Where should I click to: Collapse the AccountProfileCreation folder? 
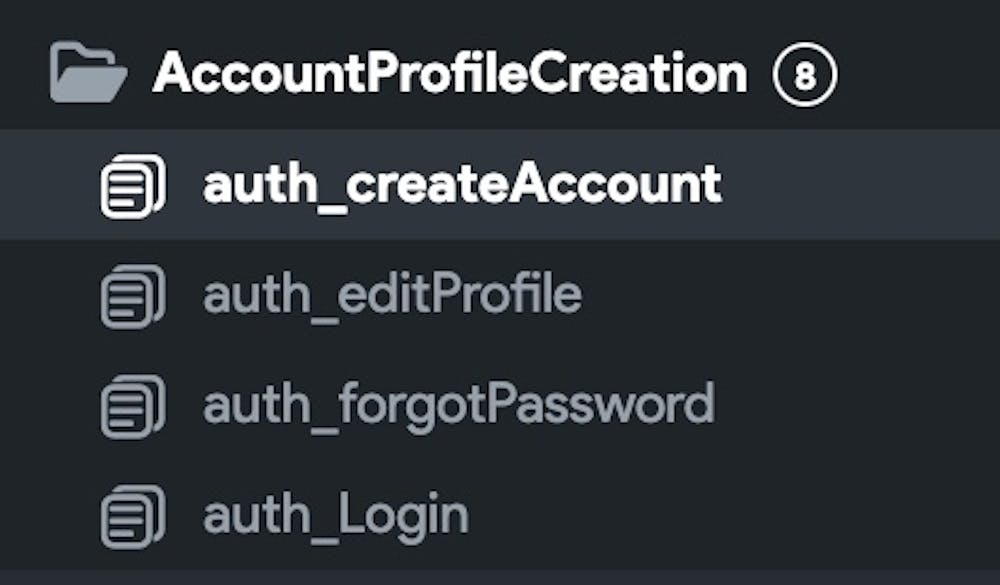pyautogui.click(x=450, y=74)
